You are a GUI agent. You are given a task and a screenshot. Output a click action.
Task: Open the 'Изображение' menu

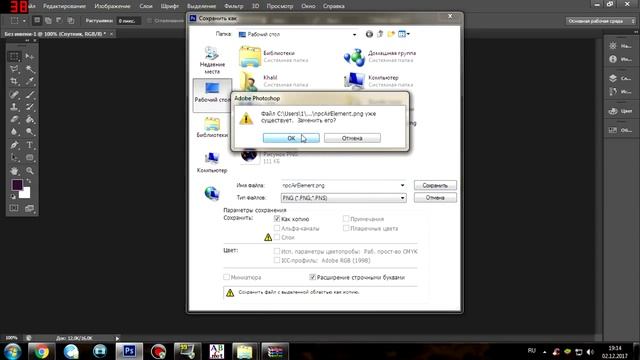(112, 6)
